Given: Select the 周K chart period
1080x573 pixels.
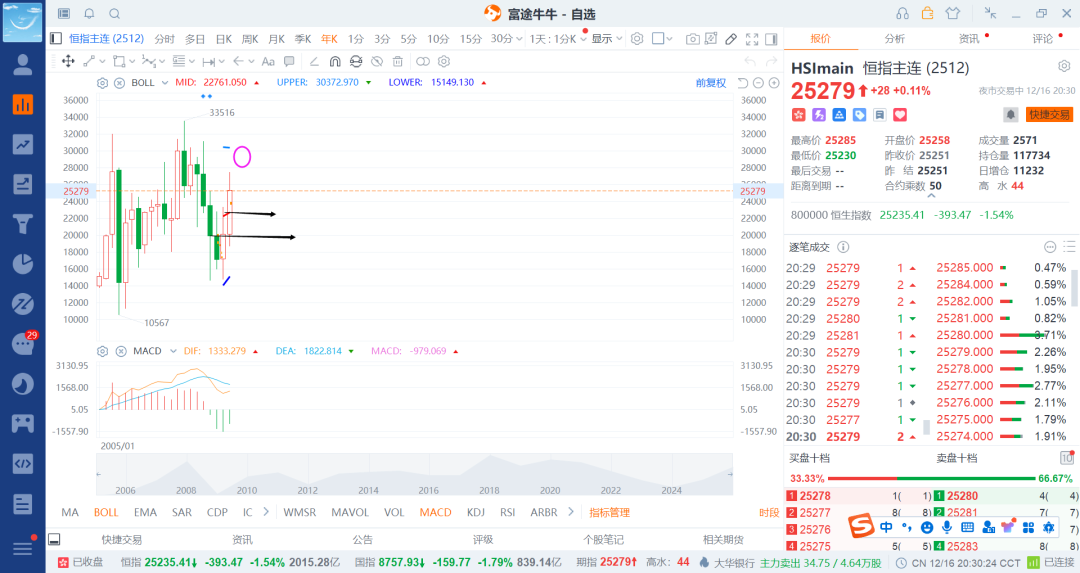Looking at the screenshot, I should coord(250,39).
